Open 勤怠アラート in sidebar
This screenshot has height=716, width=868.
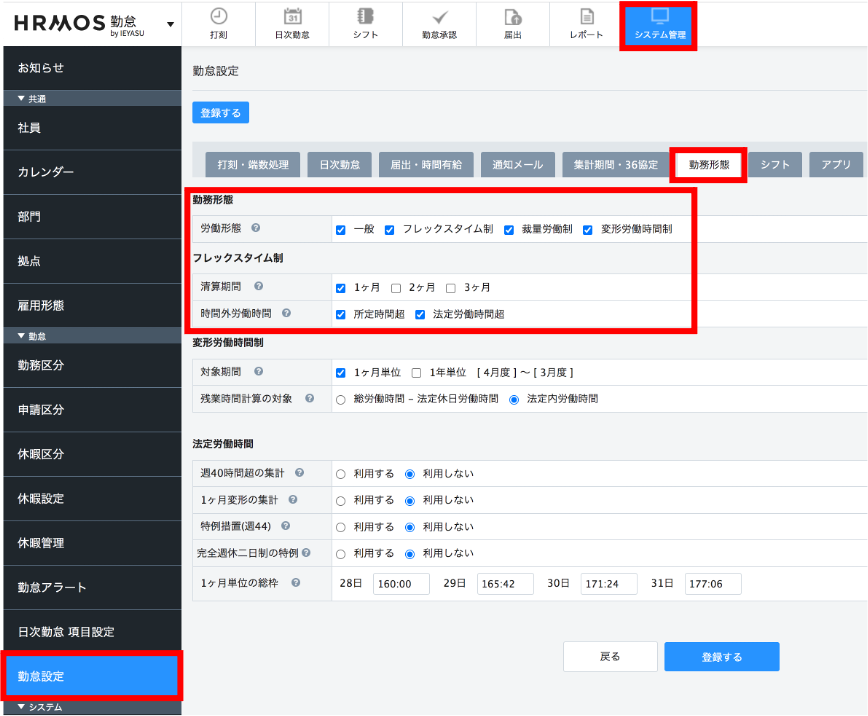coord(92,588)
